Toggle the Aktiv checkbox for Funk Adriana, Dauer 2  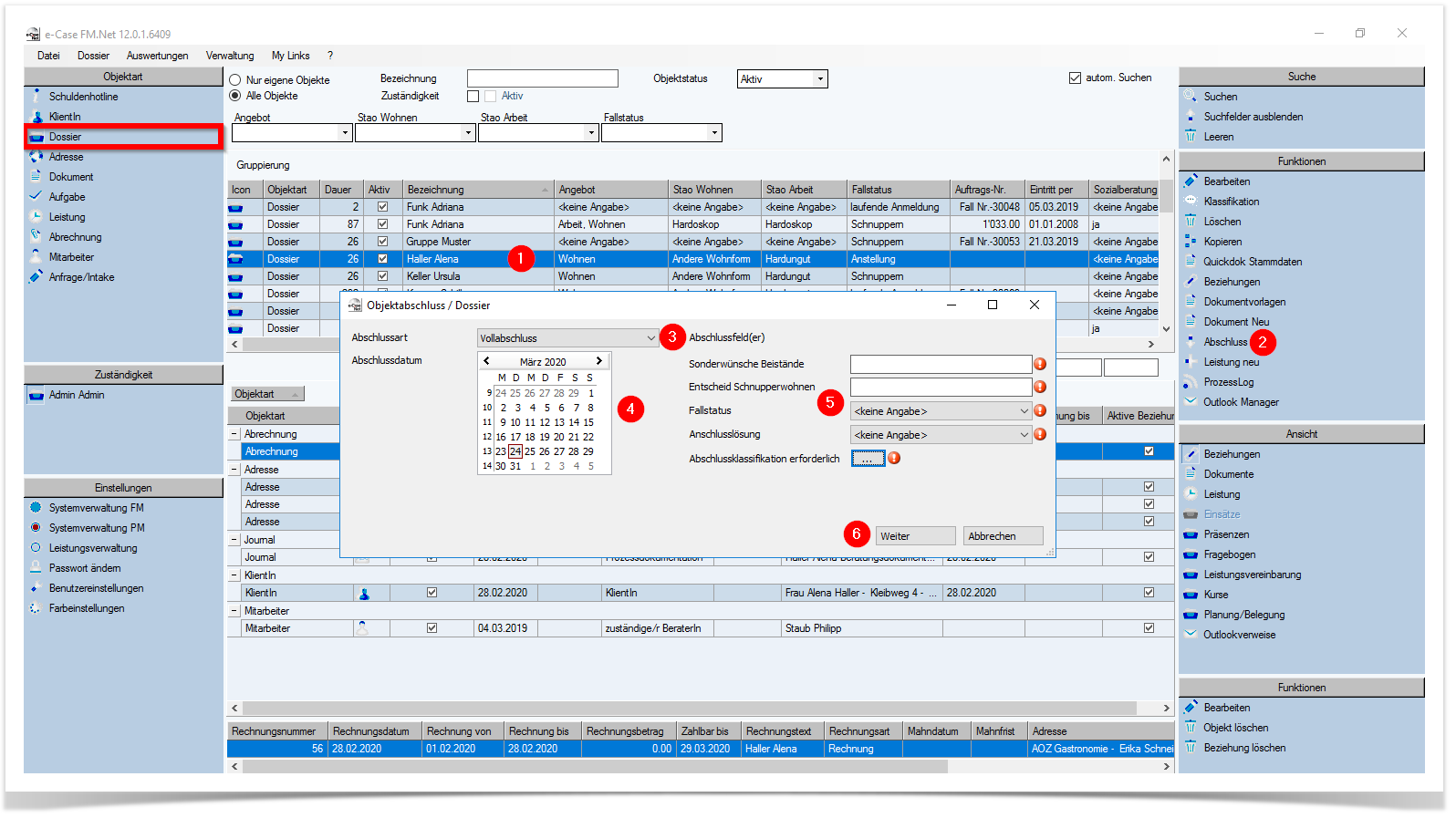(382, 207)
